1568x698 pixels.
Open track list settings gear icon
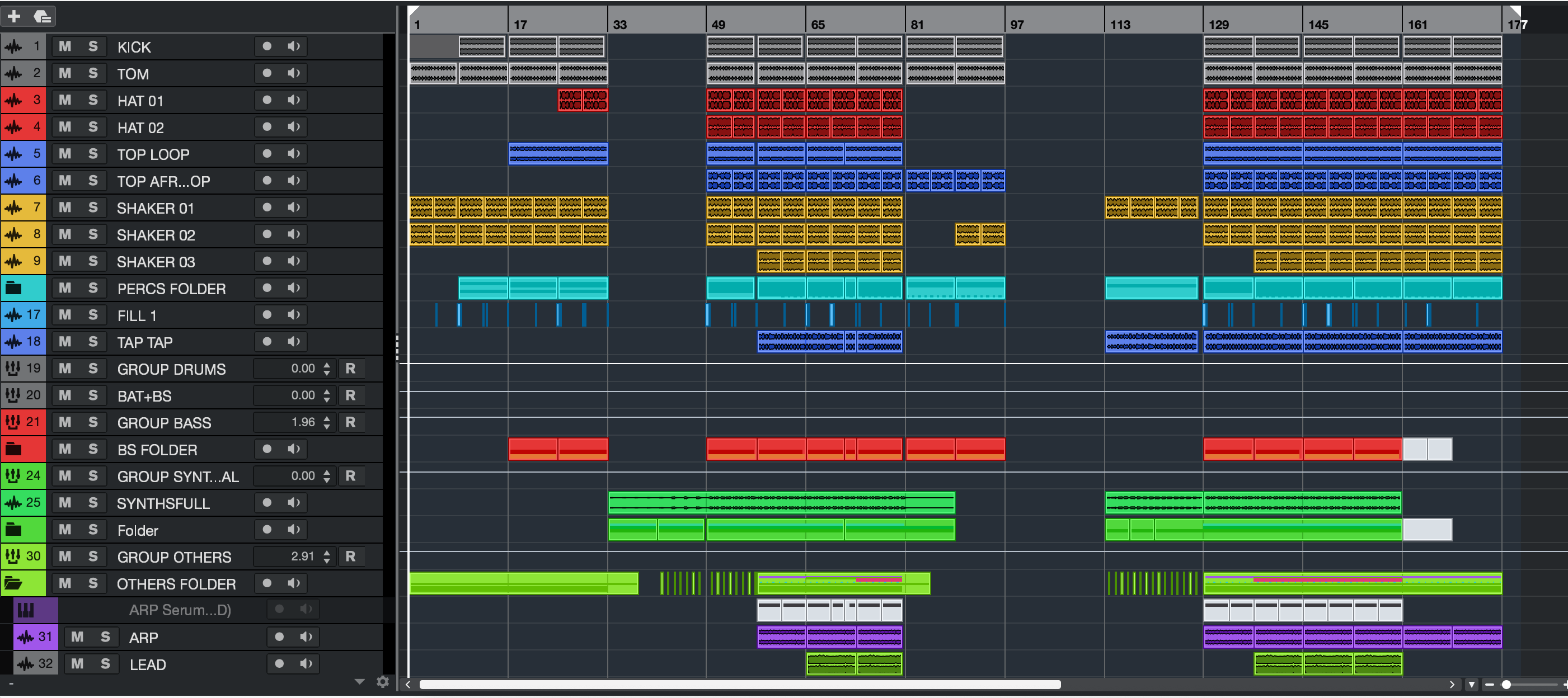click(382, 682)
